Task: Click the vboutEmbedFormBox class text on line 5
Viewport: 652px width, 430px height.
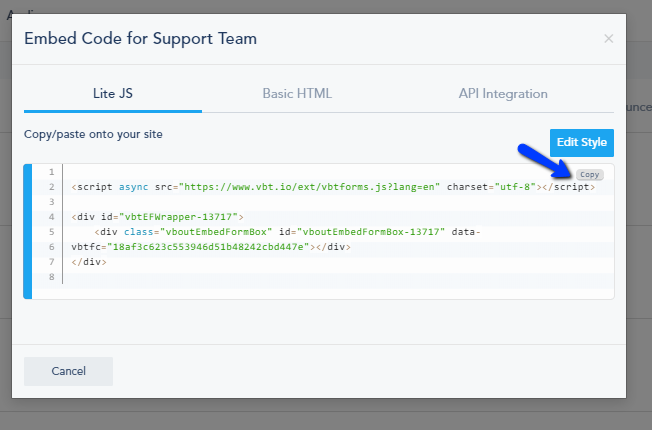Action: [216, 232]
